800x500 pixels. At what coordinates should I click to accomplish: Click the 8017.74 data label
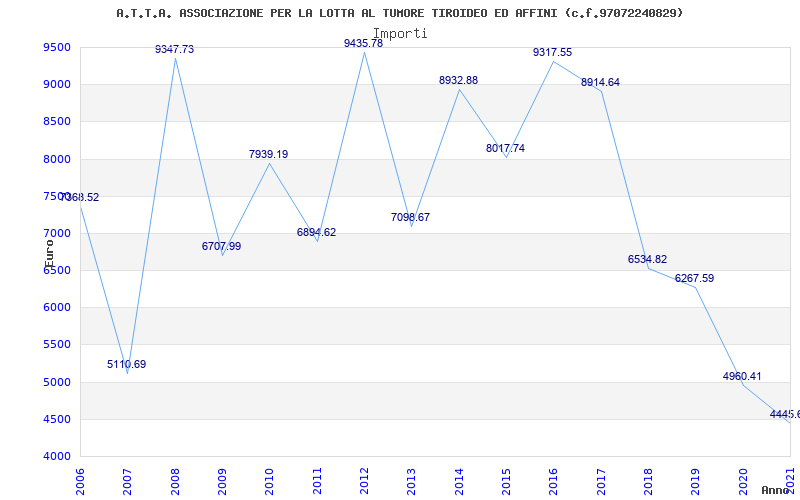(505, 148)
